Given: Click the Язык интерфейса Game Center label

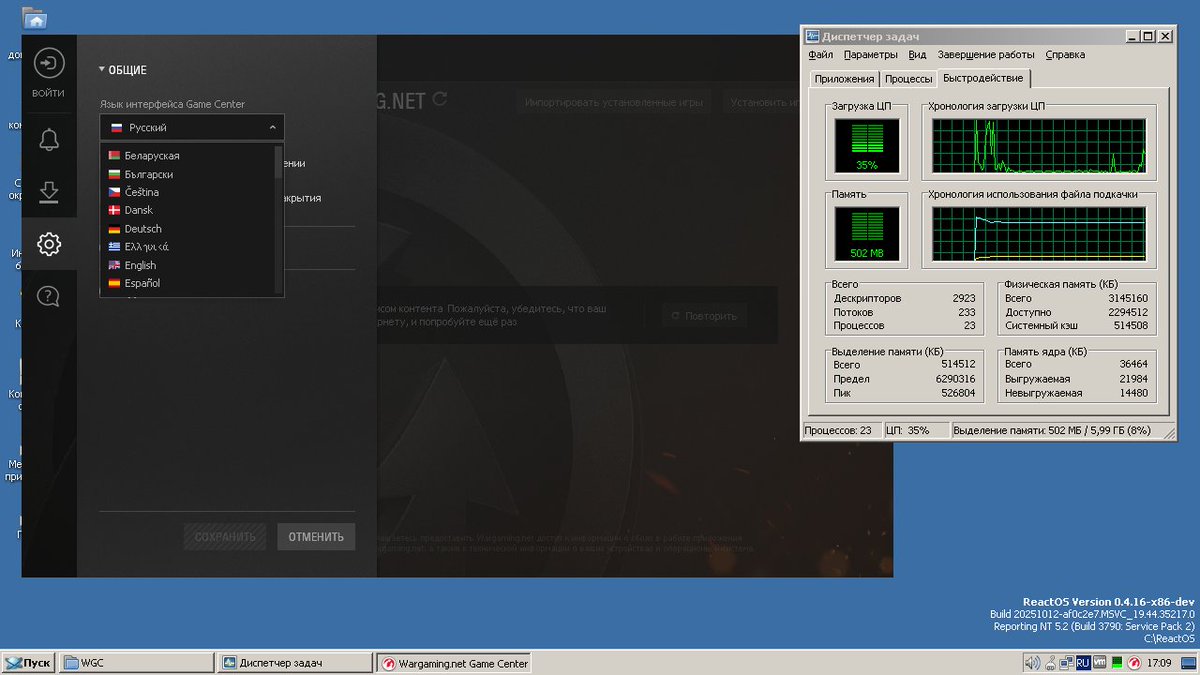Looking at the screenshot, I should coord(172,104).
